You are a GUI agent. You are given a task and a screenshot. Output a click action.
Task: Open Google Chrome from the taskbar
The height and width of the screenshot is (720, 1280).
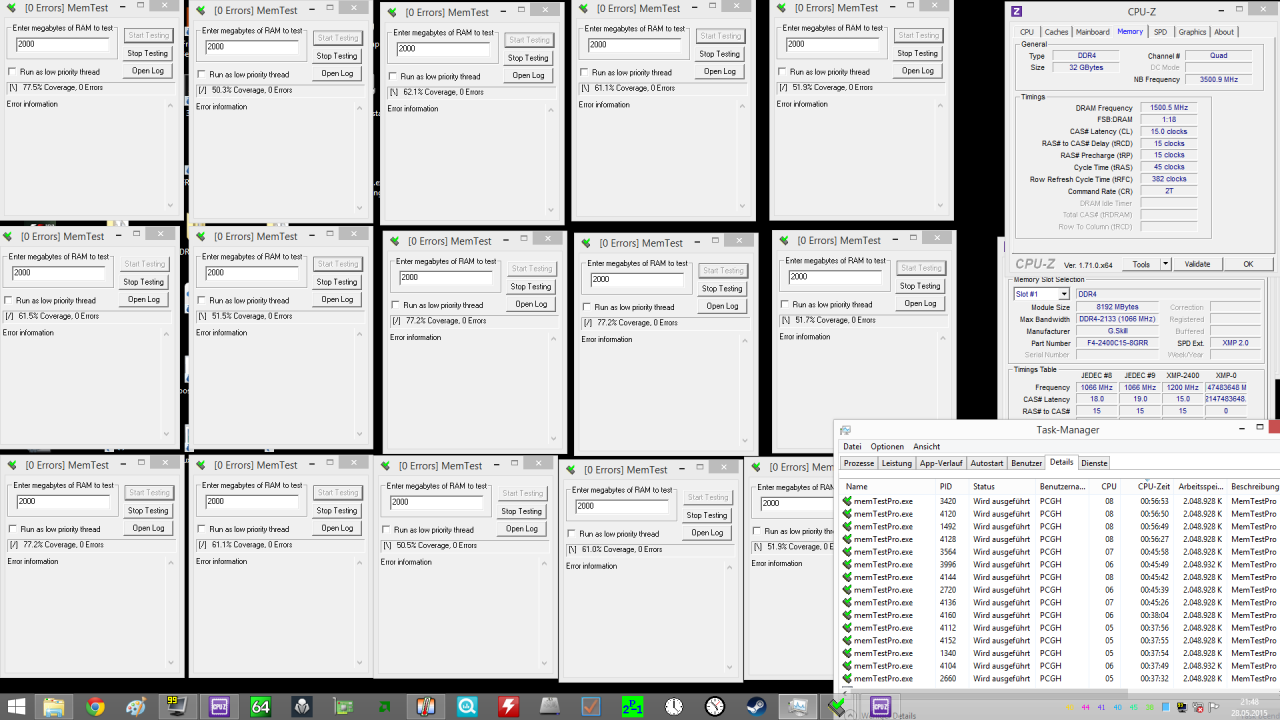[95, 706]
